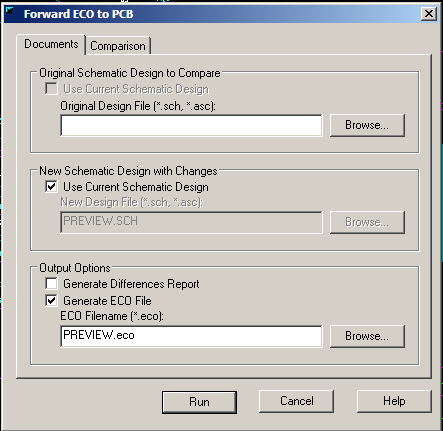This screenshot has height=431, width=443.
Task: Select the Documents tab
Action: [51, 44]
